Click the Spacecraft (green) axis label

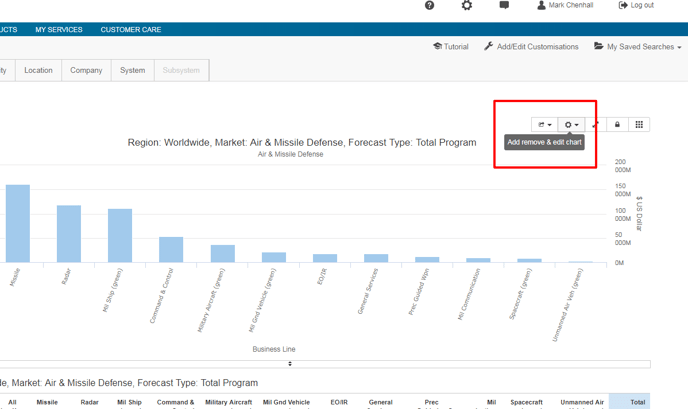(x=520, y=293)
